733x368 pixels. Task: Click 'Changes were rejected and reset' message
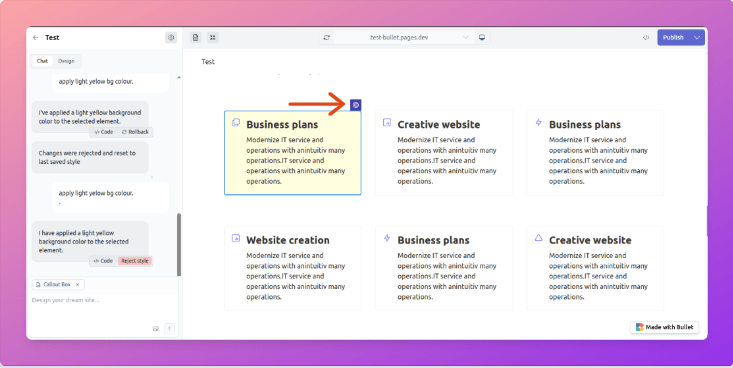(90, 158)
